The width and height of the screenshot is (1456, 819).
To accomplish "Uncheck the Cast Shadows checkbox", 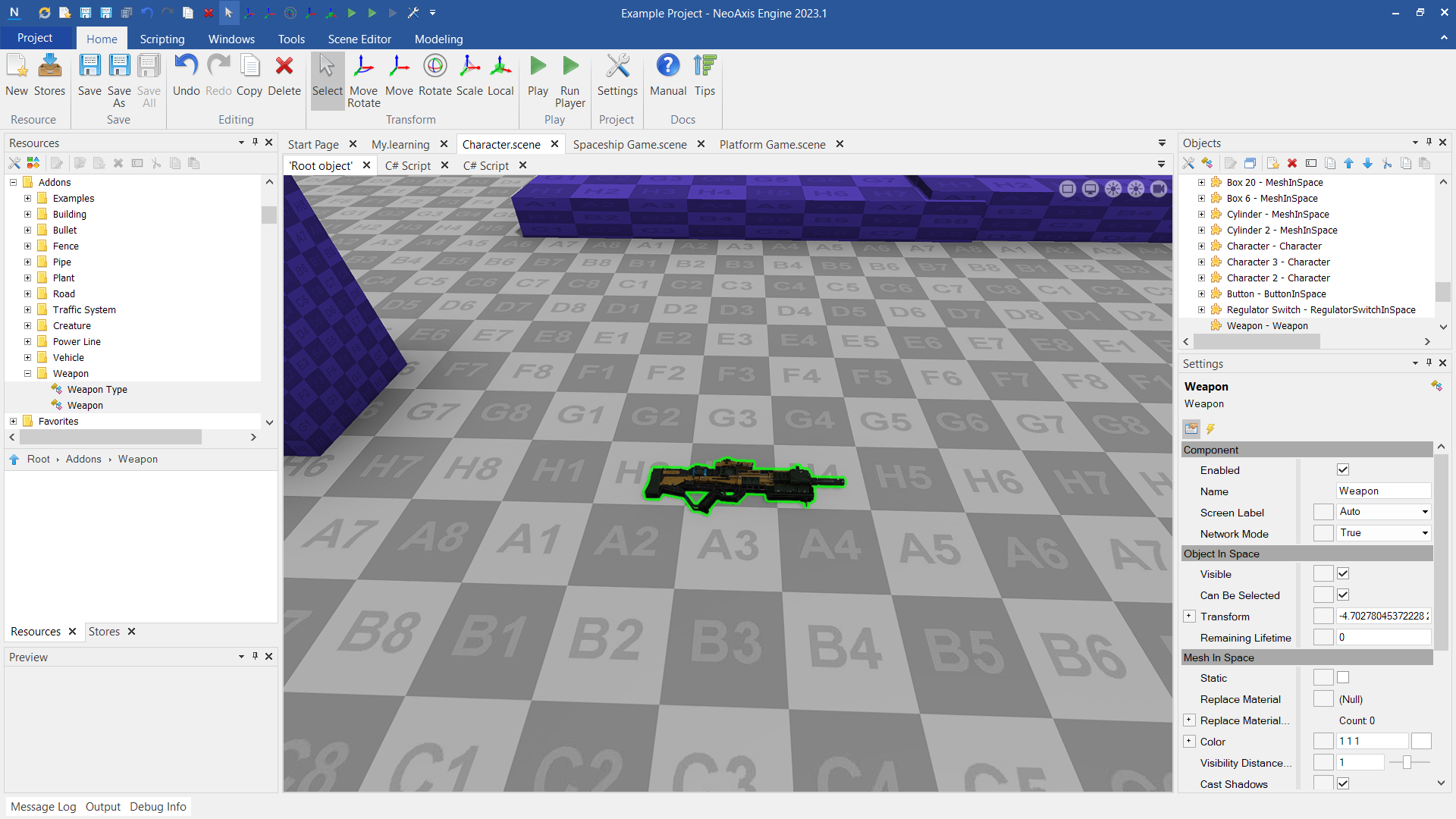I will (1343, 783).
